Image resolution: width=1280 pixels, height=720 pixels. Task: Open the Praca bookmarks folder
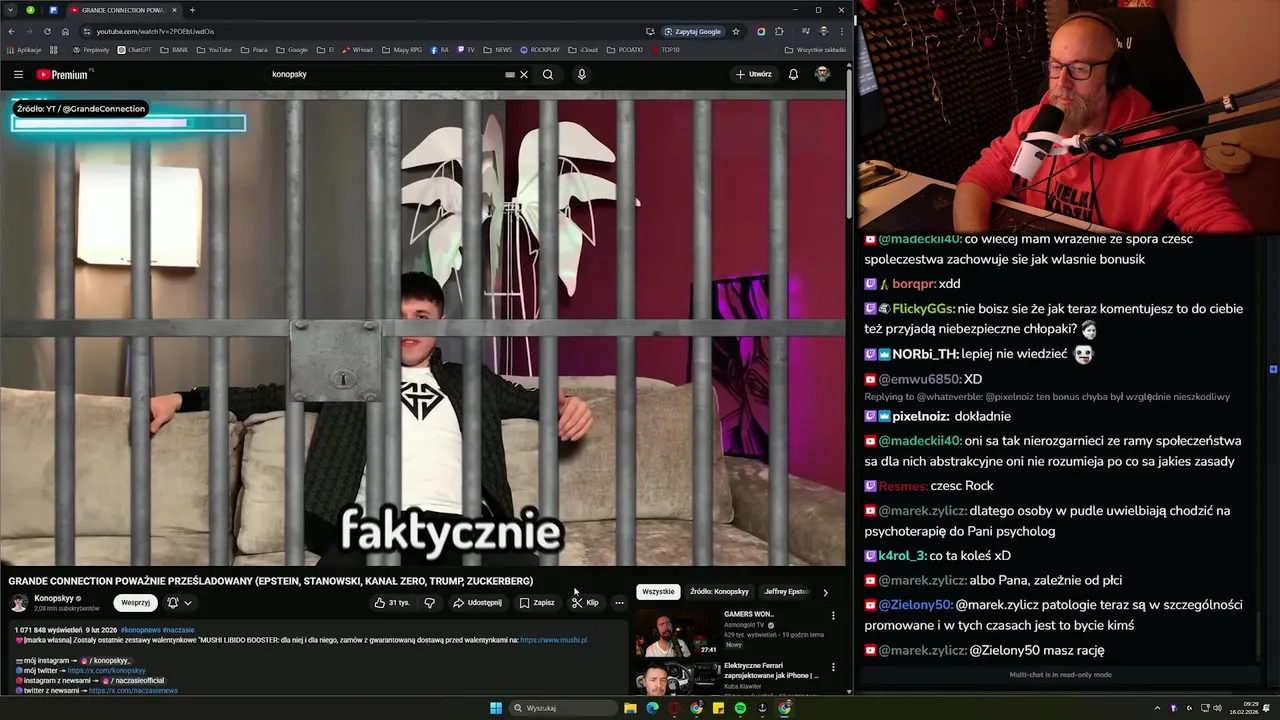(255, 49)
